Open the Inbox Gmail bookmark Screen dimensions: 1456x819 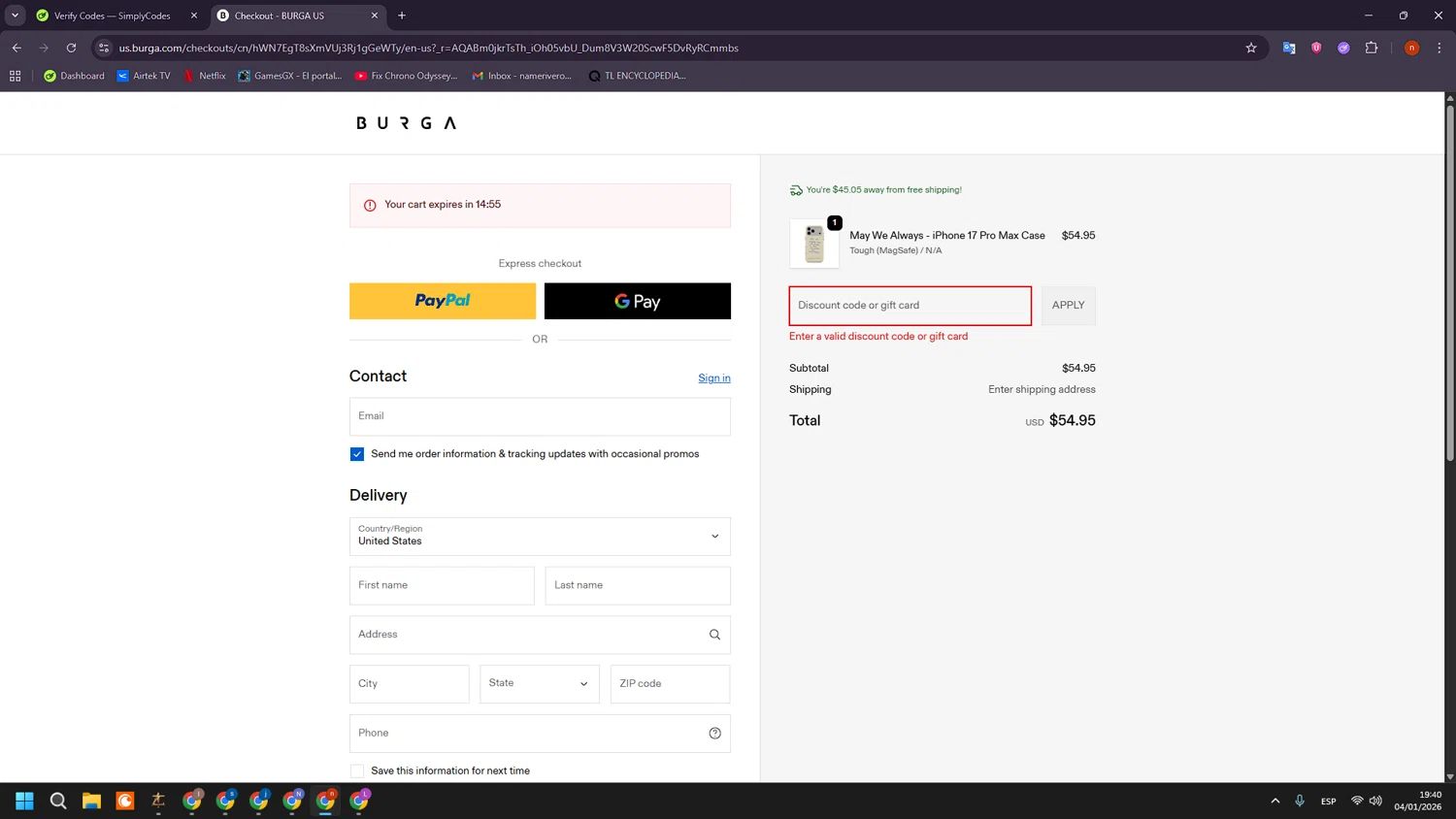[x=522, y=76]
